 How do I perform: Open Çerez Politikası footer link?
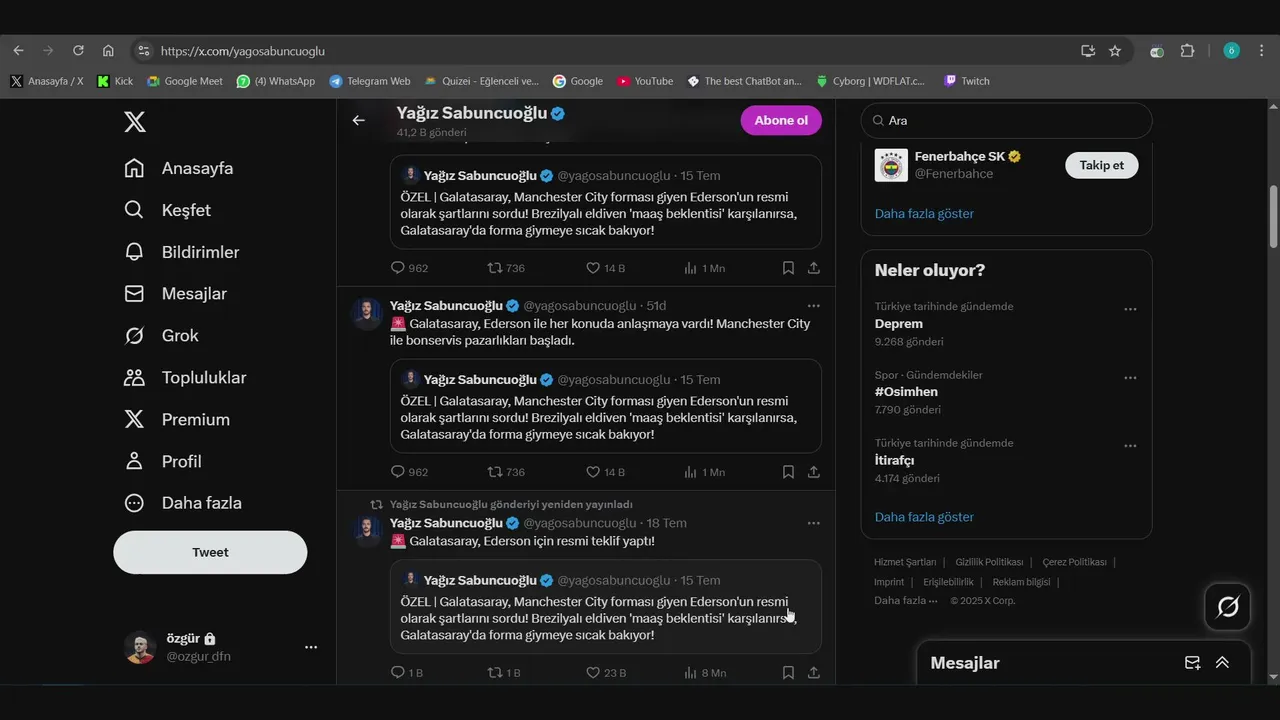(x=1074, y=562)
